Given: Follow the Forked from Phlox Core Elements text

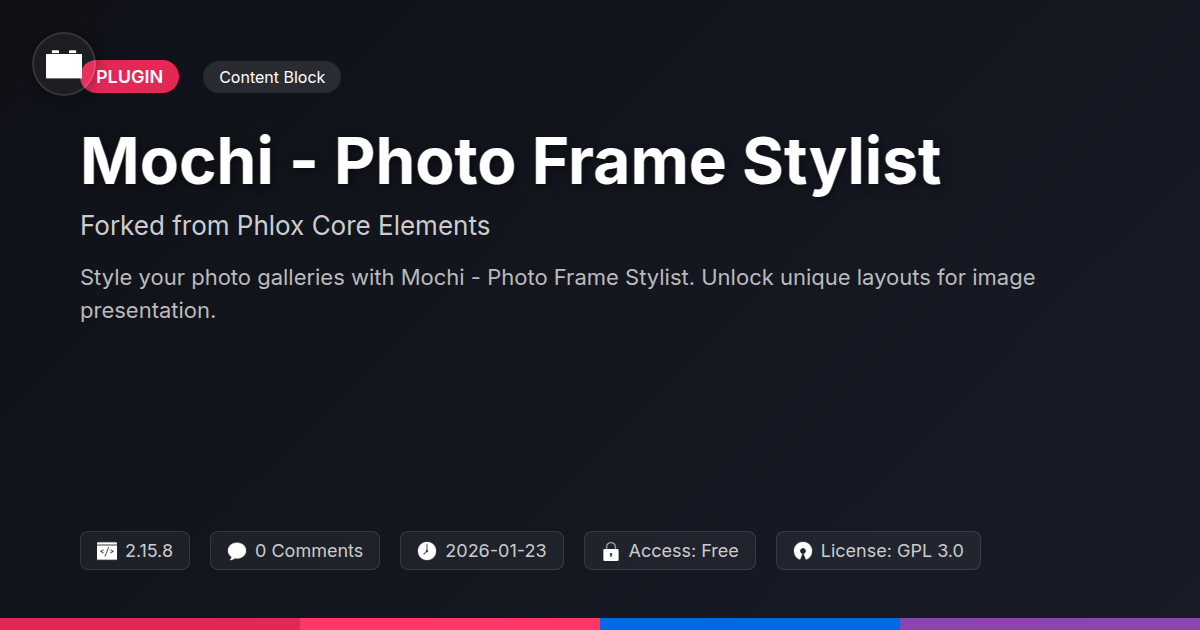Looking at the screenshot, I should [x=285, y=226].
